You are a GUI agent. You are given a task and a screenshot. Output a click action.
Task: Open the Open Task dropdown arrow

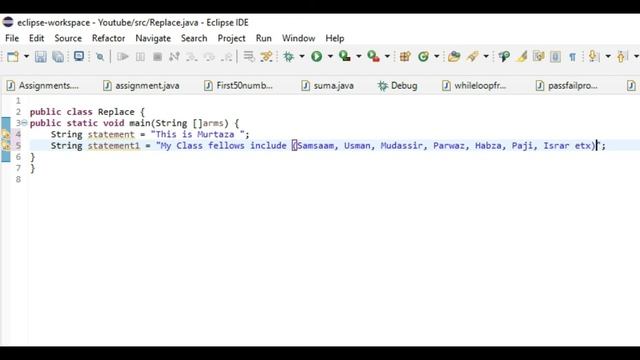tap(486, 56)
